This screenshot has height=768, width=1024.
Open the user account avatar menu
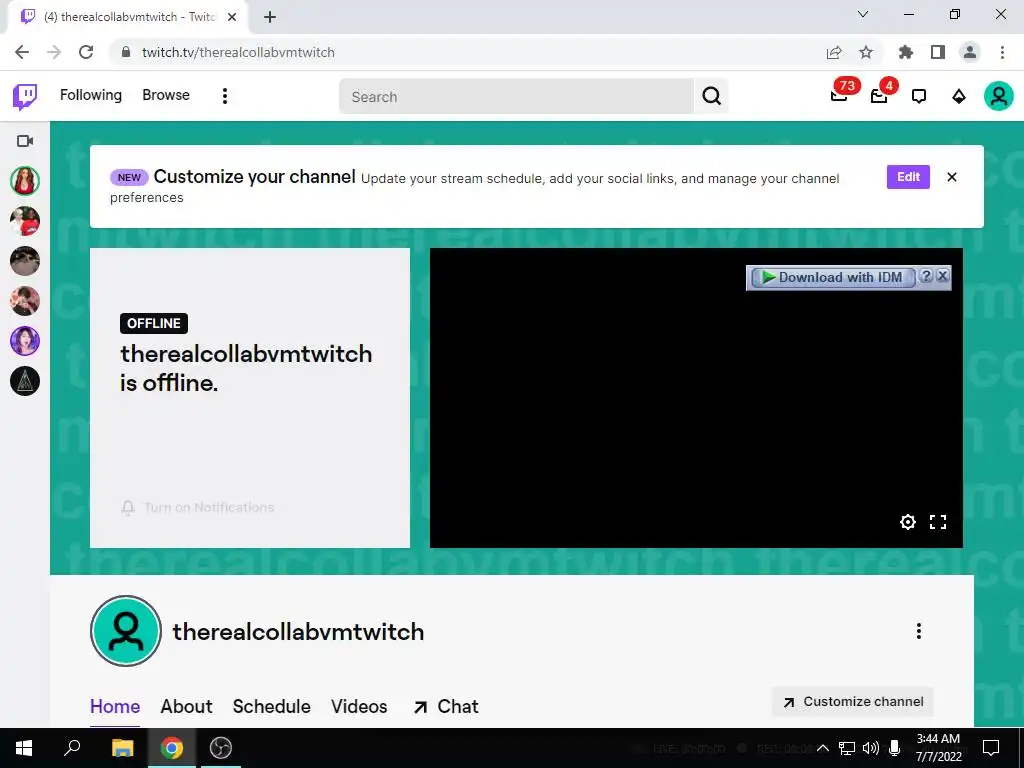[x=999, y=97]
